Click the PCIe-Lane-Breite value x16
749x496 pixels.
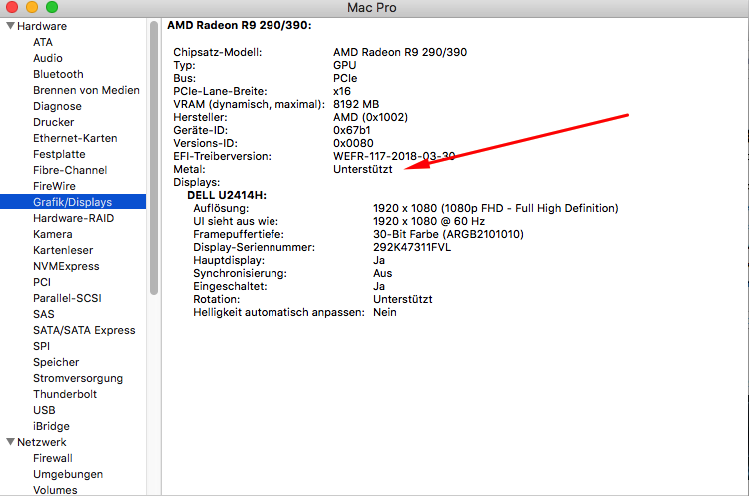point(342,91)
